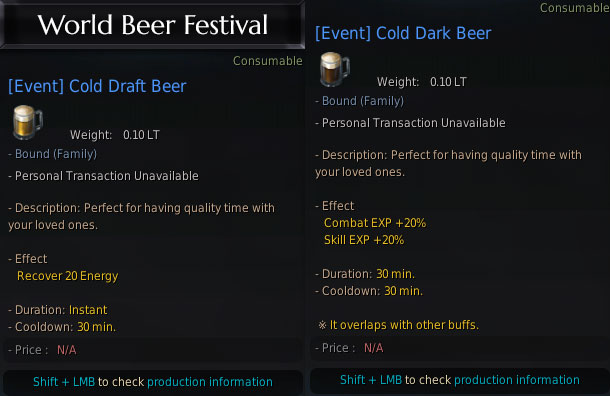The width and height of the screenshot is (610, 396).
Task: Click the Cold Dark Beer mug icon
Action: coord(334,69)
